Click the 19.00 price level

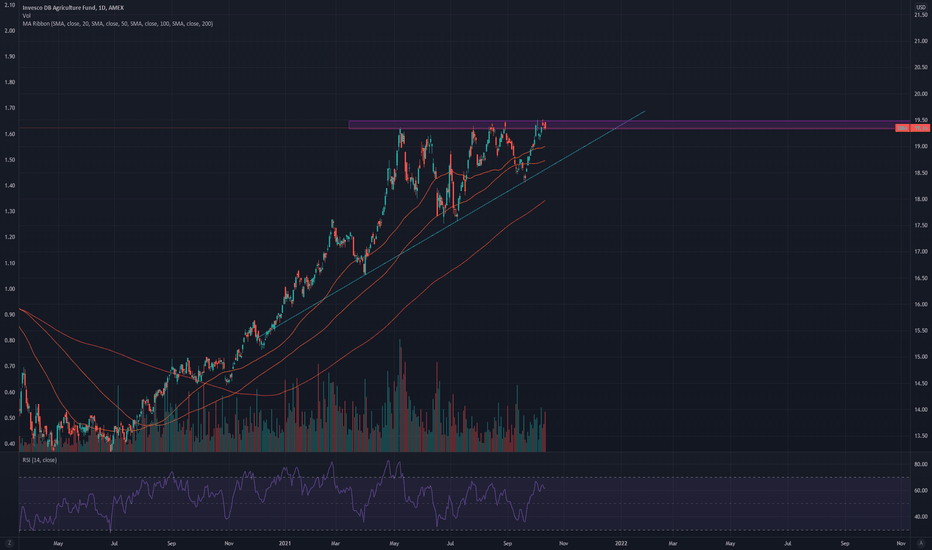(921, 146)
